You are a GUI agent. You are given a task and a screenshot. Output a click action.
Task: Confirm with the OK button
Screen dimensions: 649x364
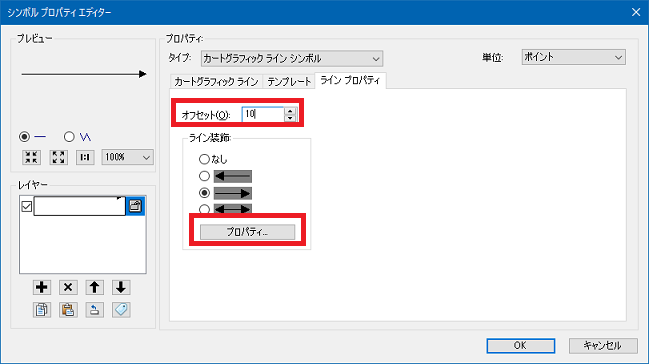521,346
